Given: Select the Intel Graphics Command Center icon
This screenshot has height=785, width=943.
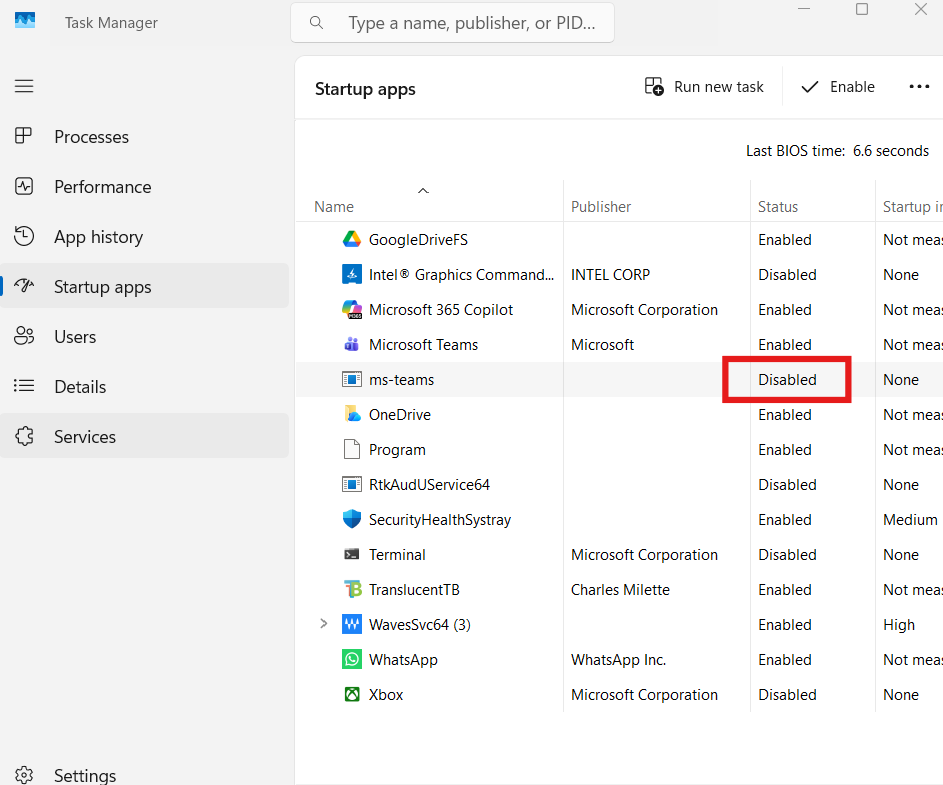Looking at the screenshot, I should [352, 274].
